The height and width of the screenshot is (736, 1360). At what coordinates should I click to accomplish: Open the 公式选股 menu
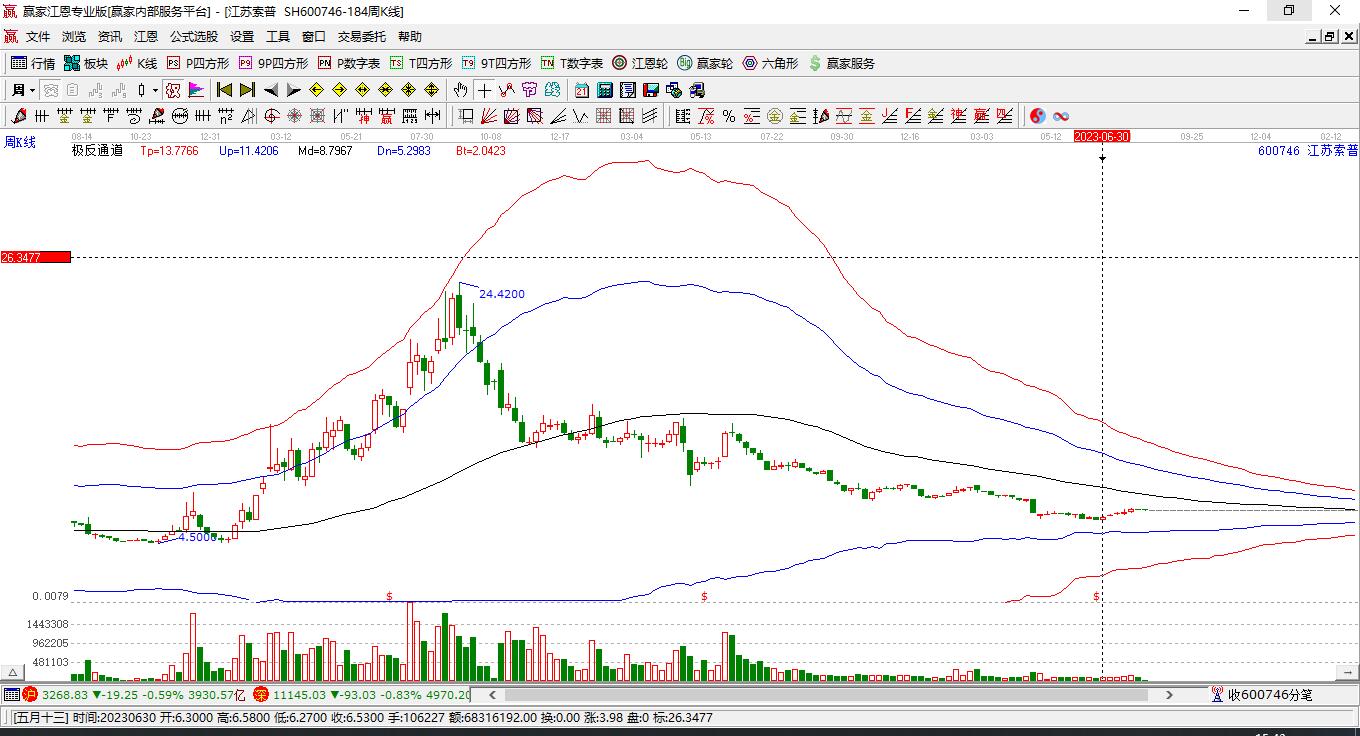coord(194,37)
